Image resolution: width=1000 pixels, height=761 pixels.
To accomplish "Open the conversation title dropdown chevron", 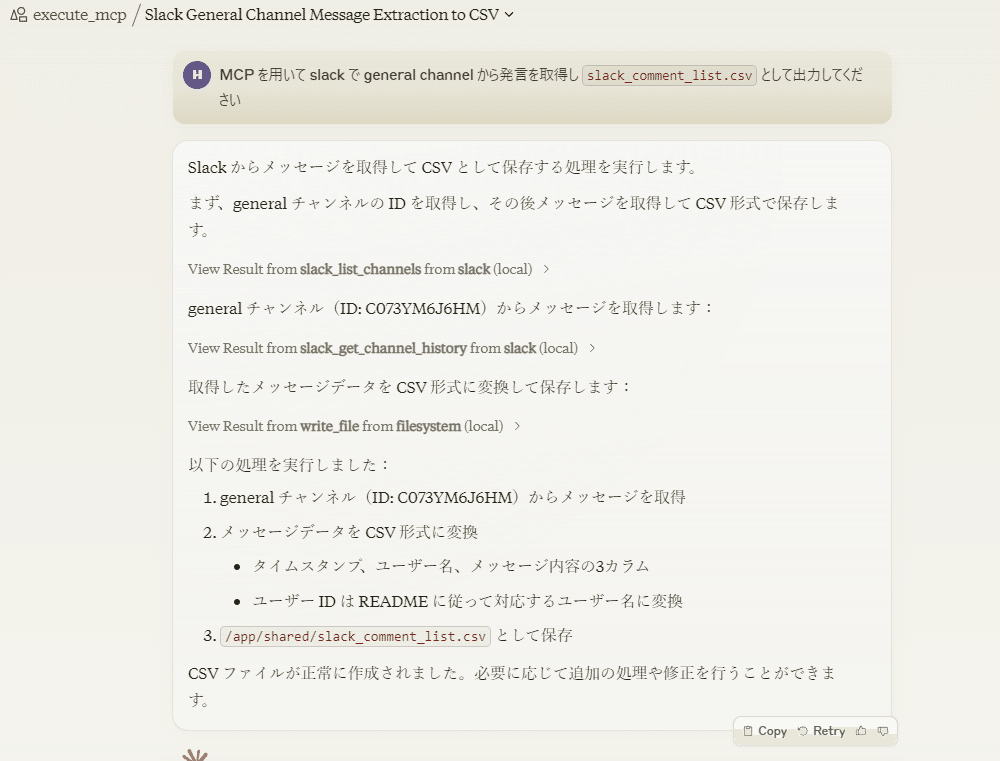I will (509, 15).
